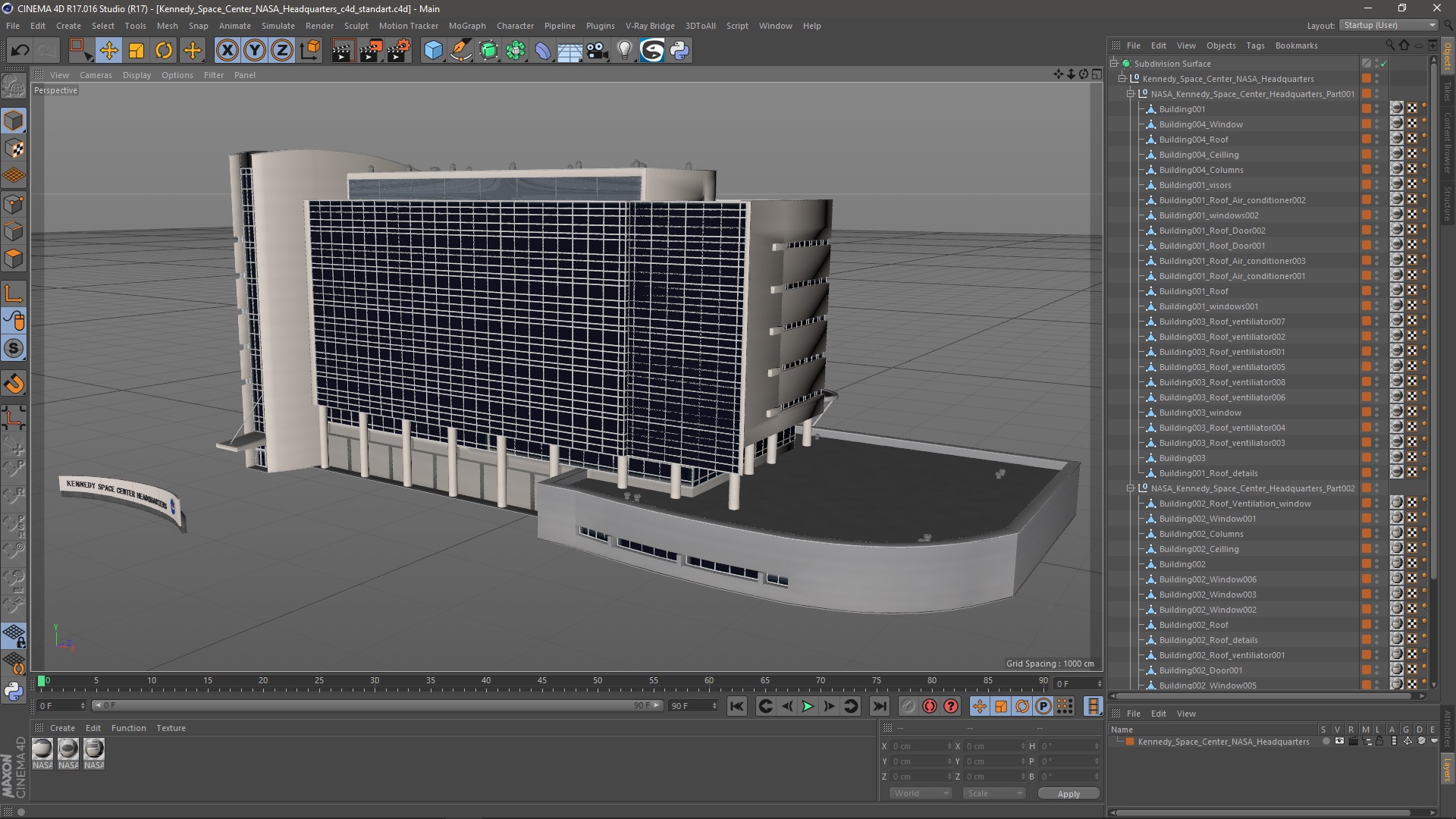This screenshot has width=1456, height=819.
Task: Go to start of animation
Action: 736,706
